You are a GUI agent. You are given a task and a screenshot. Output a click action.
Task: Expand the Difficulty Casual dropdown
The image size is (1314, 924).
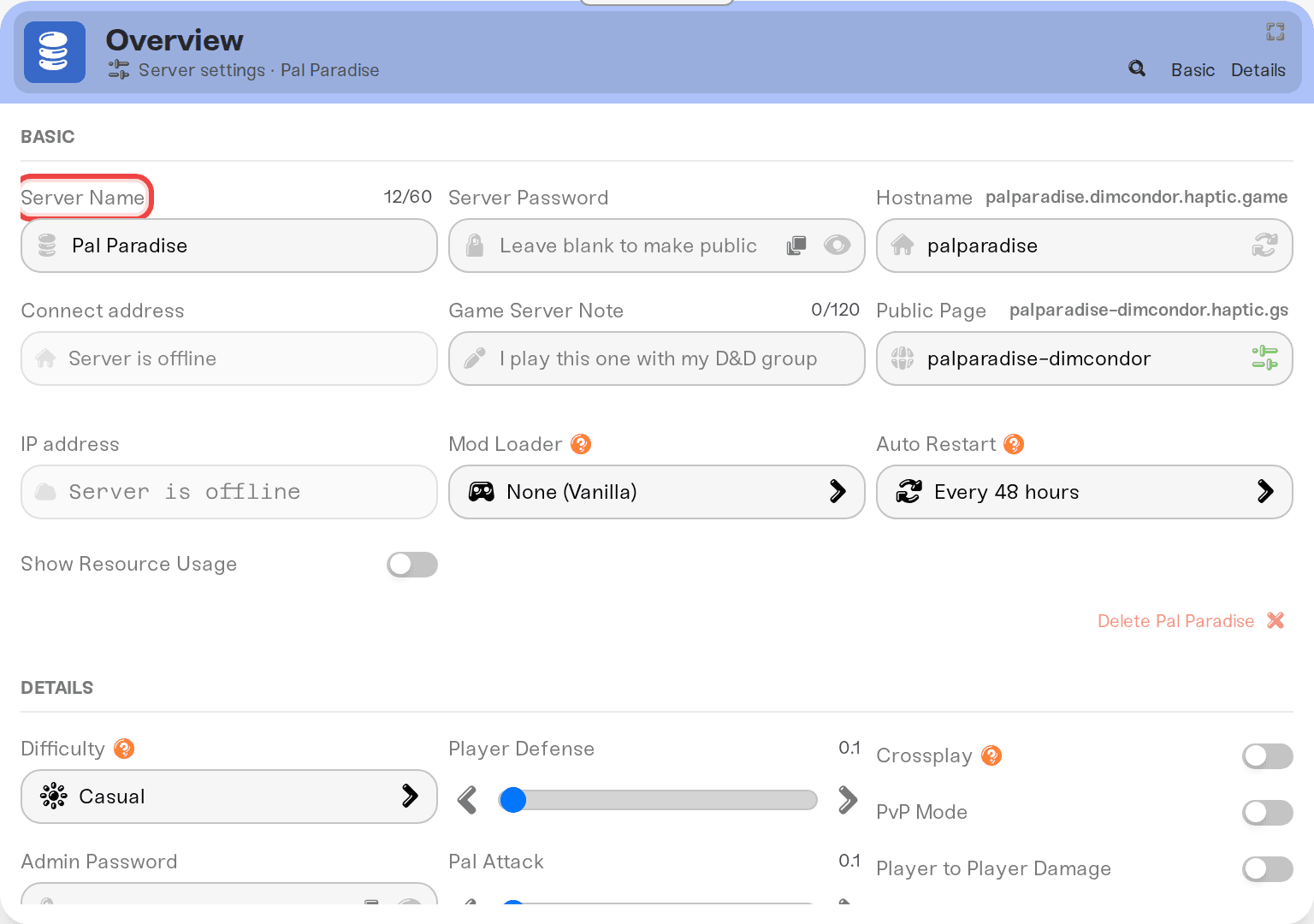tap(229, 797)
